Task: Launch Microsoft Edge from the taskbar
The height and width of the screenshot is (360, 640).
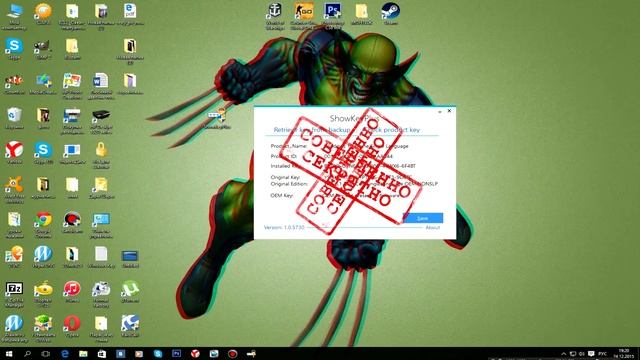Action: click(64, 353)
